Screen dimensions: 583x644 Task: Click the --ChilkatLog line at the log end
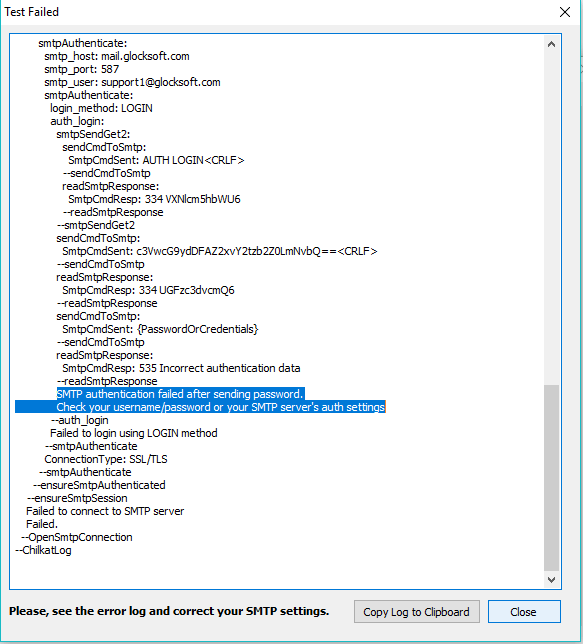(43, 550)
